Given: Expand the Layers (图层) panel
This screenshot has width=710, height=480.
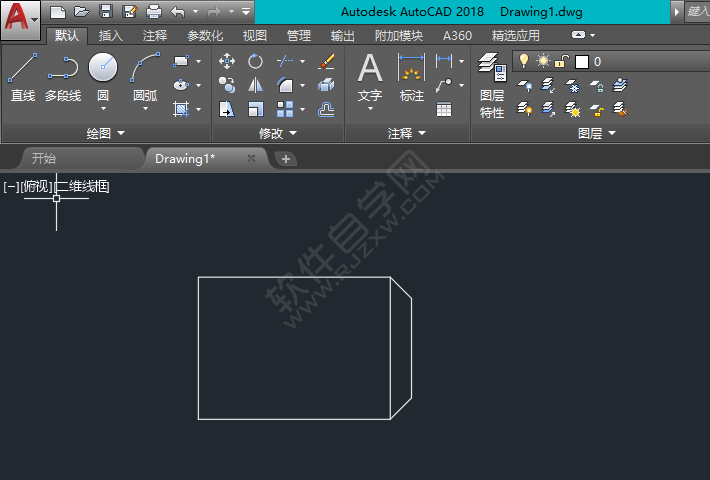Looking at the screenshot, I should coord(597,133).
